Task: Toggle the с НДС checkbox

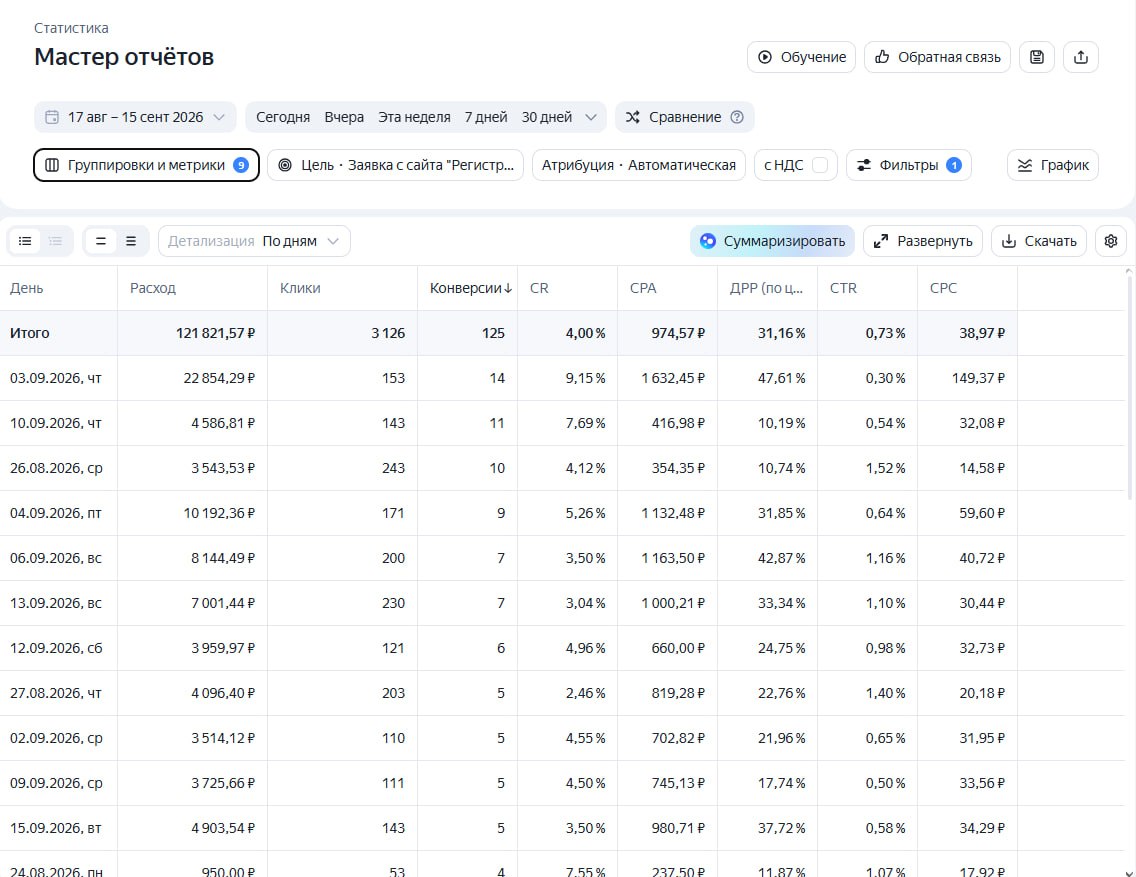Action: pos(820,165)
